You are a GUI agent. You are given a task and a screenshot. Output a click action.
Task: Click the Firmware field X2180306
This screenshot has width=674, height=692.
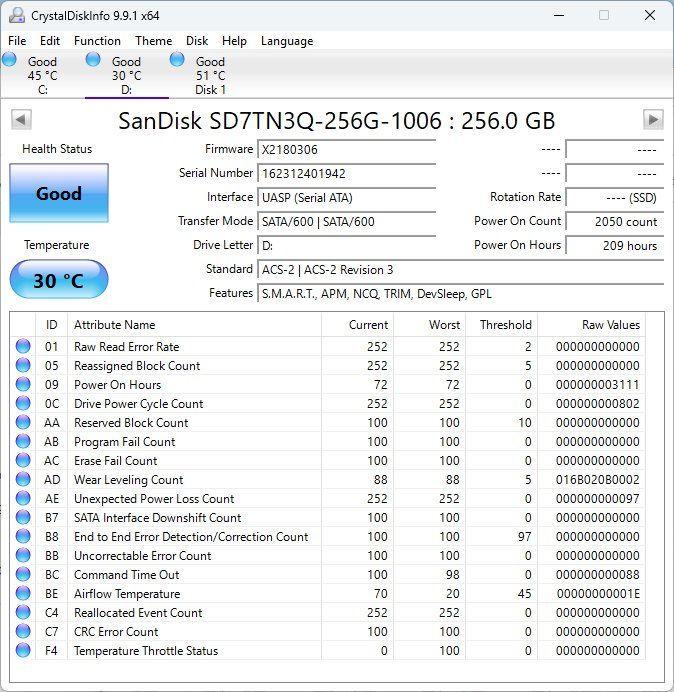346,150
